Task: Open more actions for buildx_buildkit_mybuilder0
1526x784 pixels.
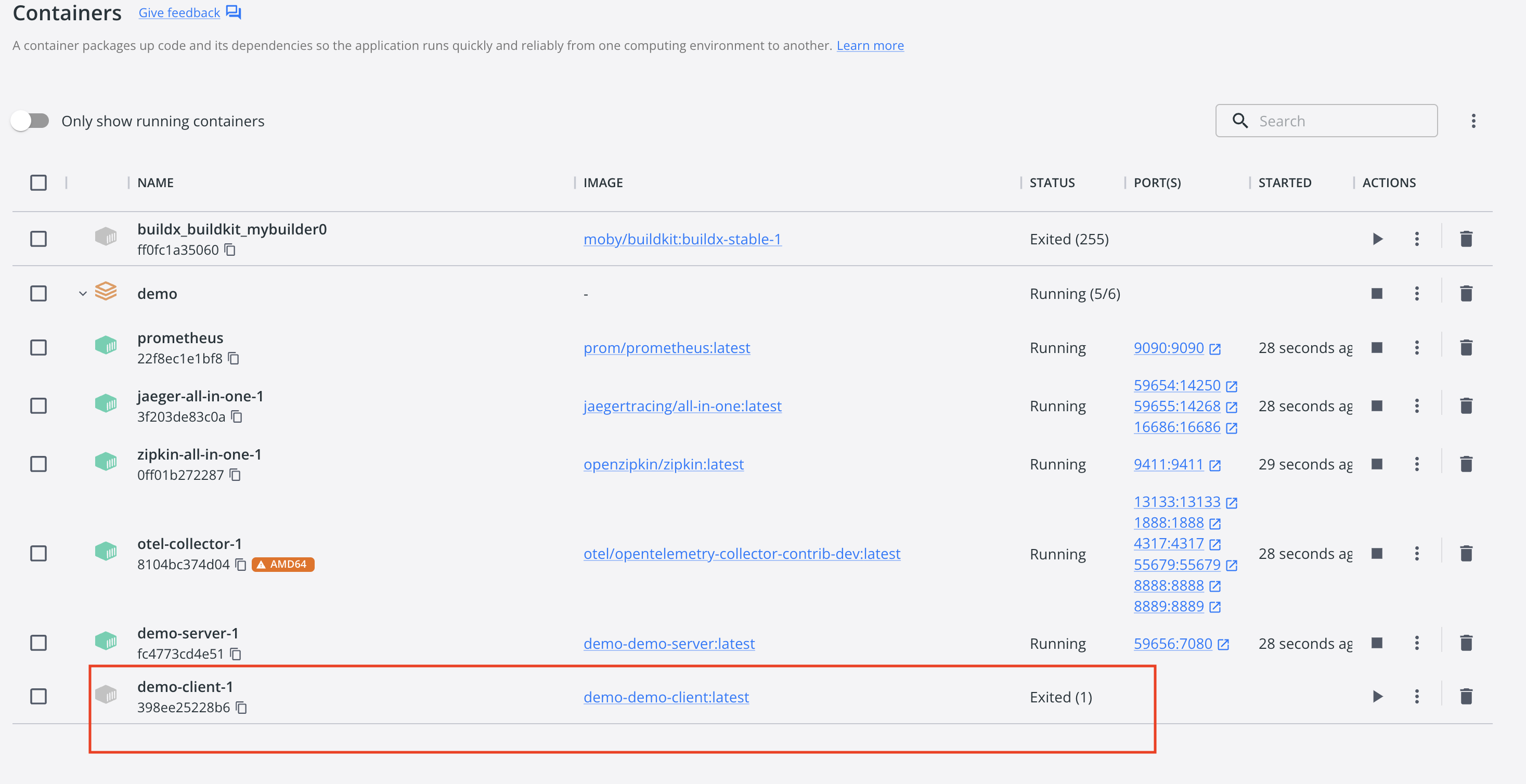Action: pos(1416,239)
